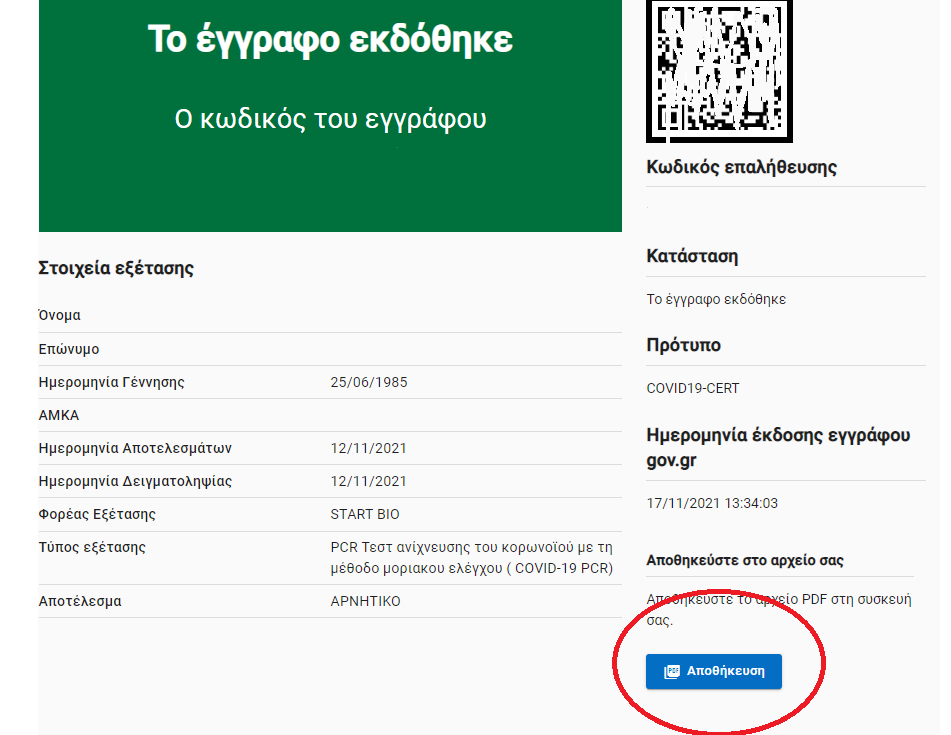Select the birth date value 25/06/1985
Image resolution: width=951 pixels, height=735 pixels.
[369, 382]
